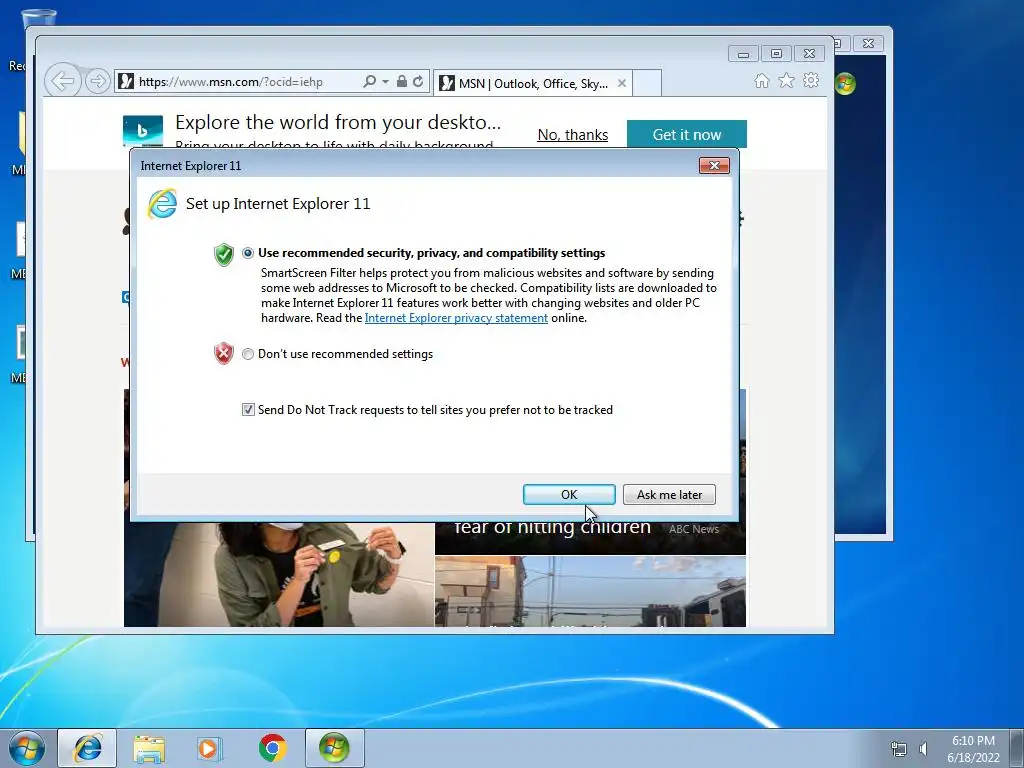Select the MSN | Outlook, Office tab
This screenshot has width=1024, height=768.
tap(533, 84)
